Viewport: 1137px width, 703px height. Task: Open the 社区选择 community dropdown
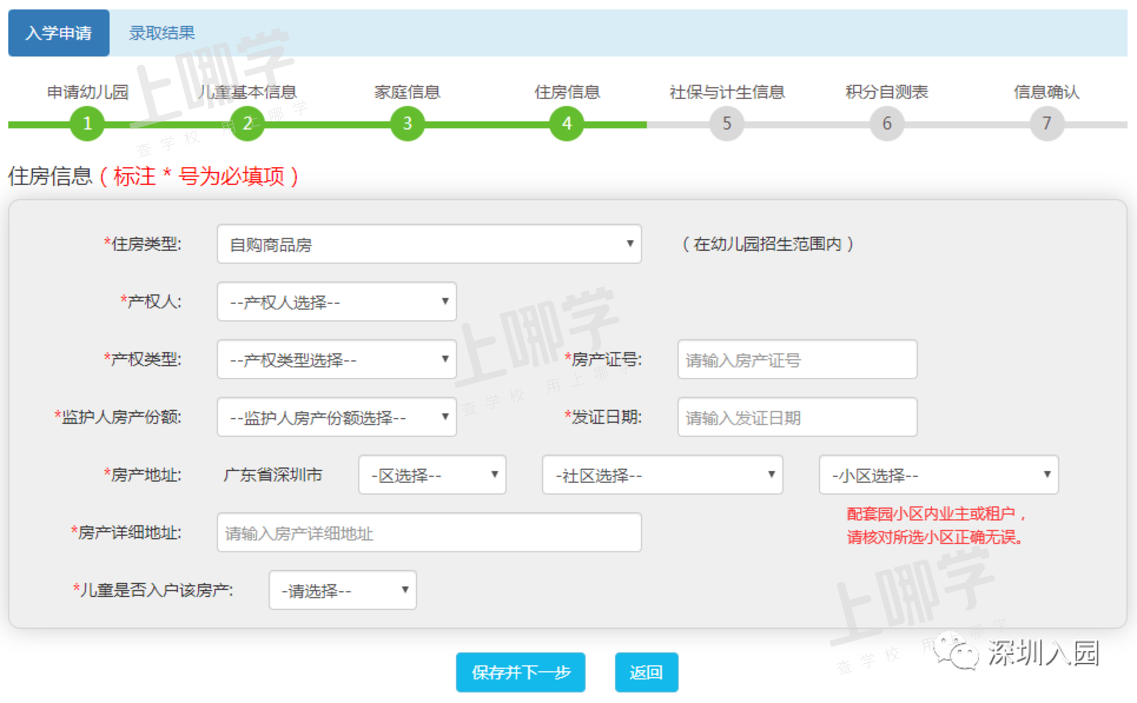[663, 475]
